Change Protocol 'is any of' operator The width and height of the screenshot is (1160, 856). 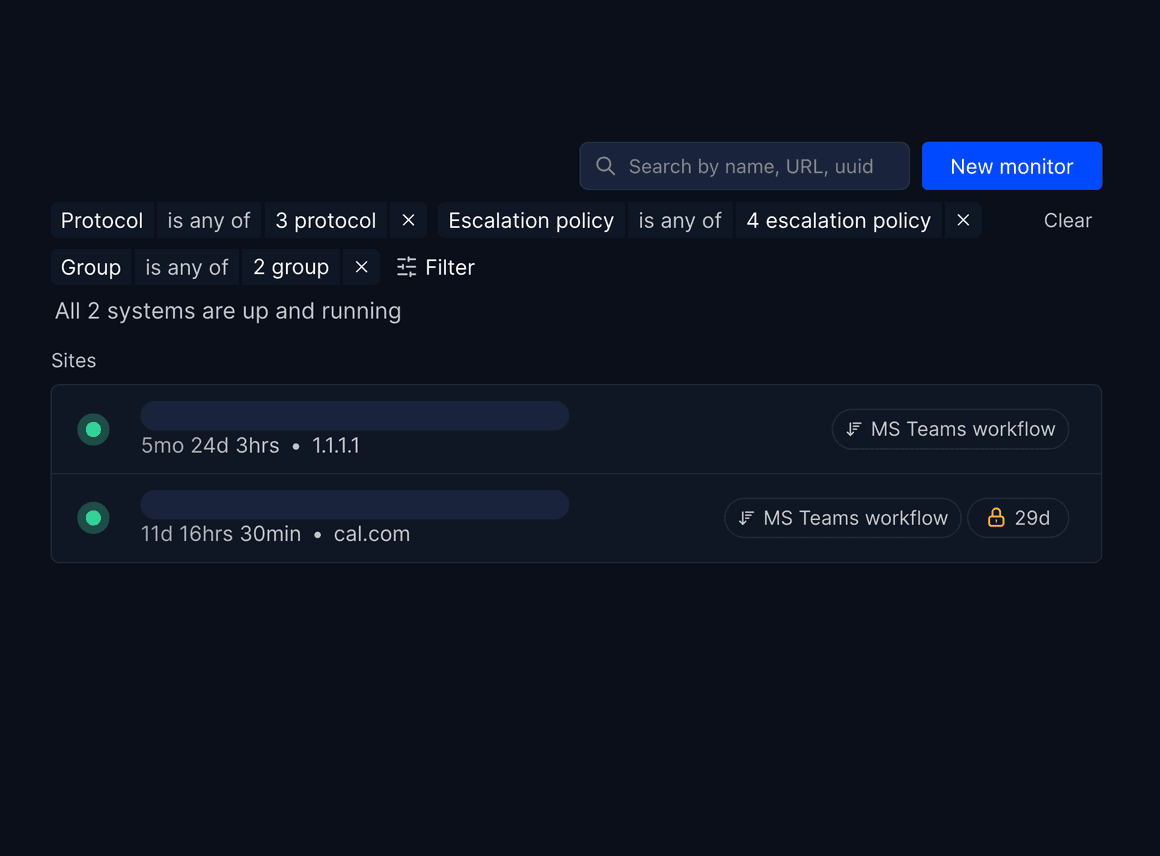click(x=209, y=220)
